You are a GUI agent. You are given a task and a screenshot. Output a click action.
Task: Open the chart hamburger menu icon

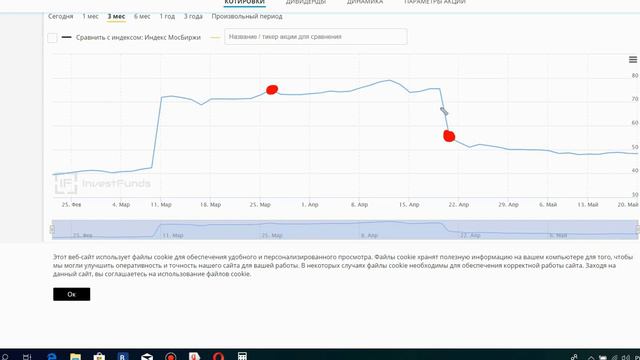click(x=633, y=60)
